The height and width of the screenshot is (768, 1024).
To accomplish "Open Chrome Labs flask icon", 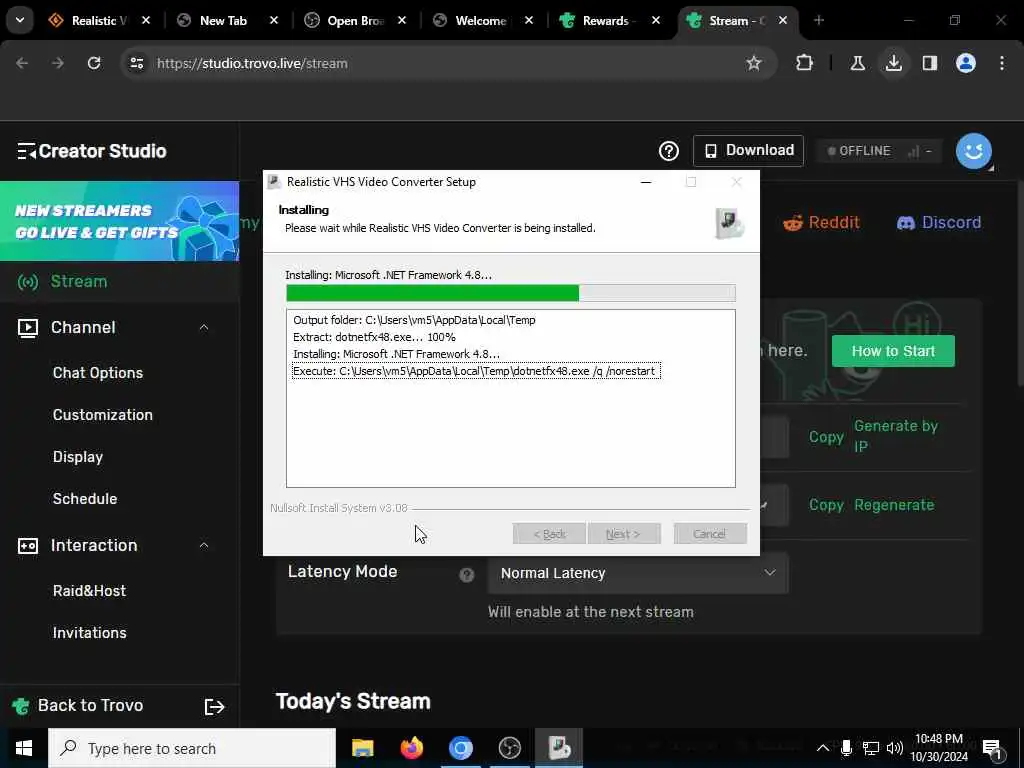I will coord(857,63).
